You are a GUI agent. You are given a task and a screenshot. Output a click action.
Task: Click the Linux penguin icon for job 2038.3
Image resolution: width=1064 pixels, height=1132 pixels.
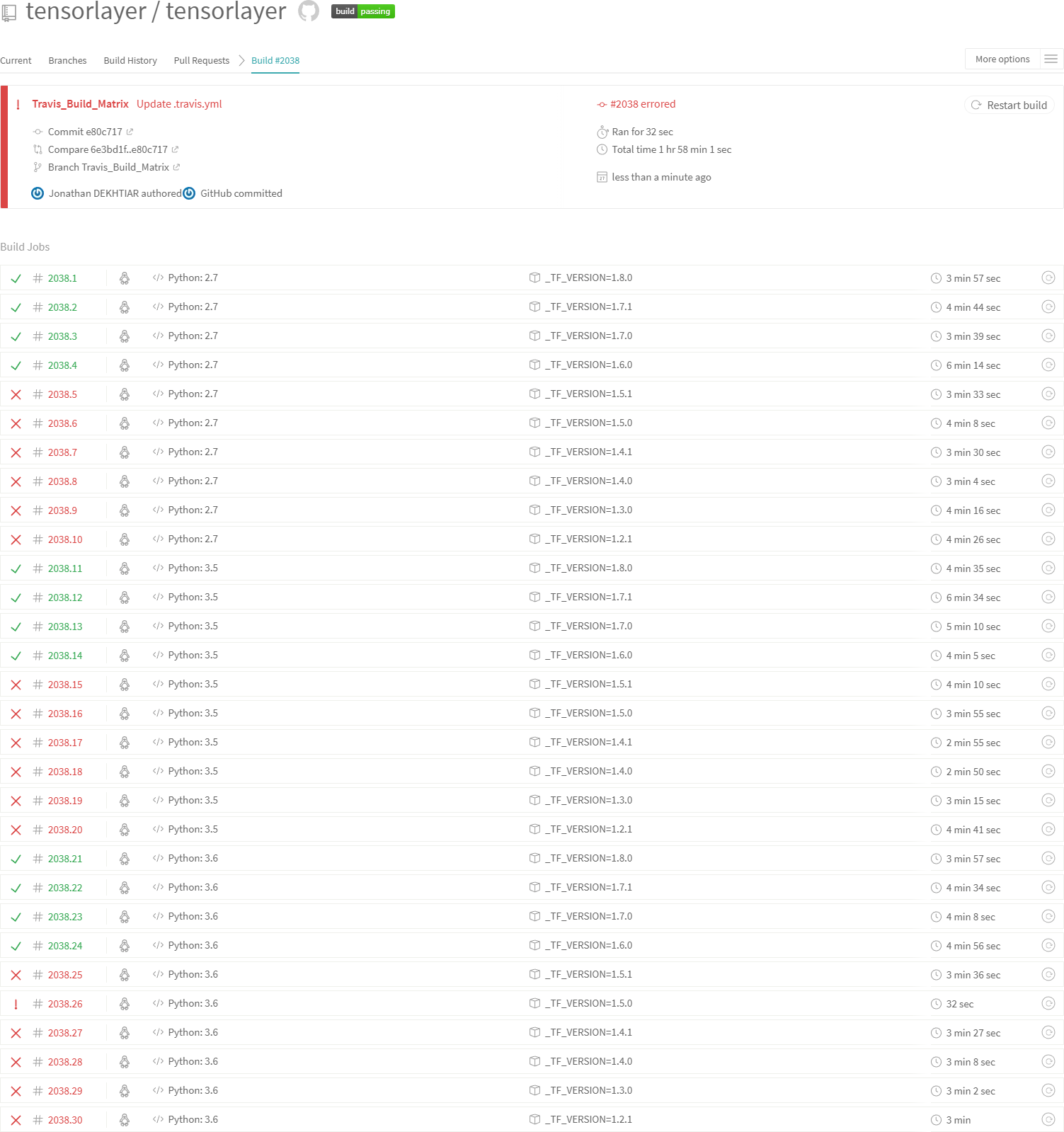[125, 336]
